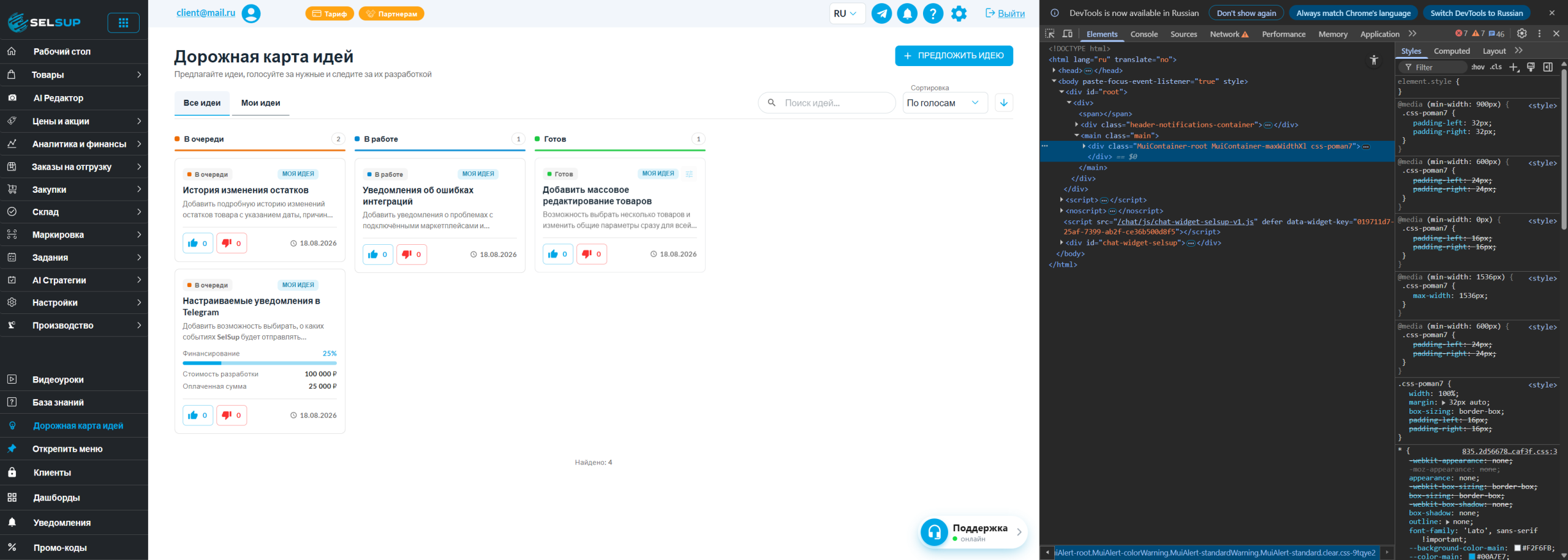This screenshot has height=560, width=1568.
Task: Toggle :hov element state panel
Action: tap(1478, 67)
